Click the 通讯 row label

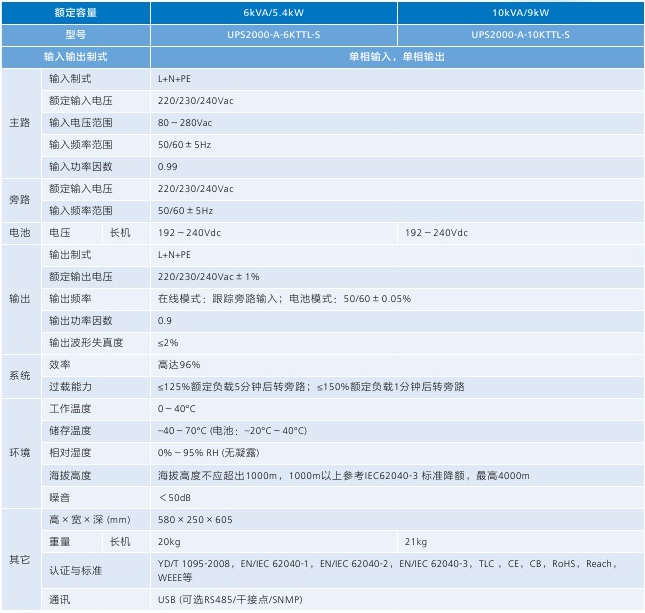[x=60, y=600]
